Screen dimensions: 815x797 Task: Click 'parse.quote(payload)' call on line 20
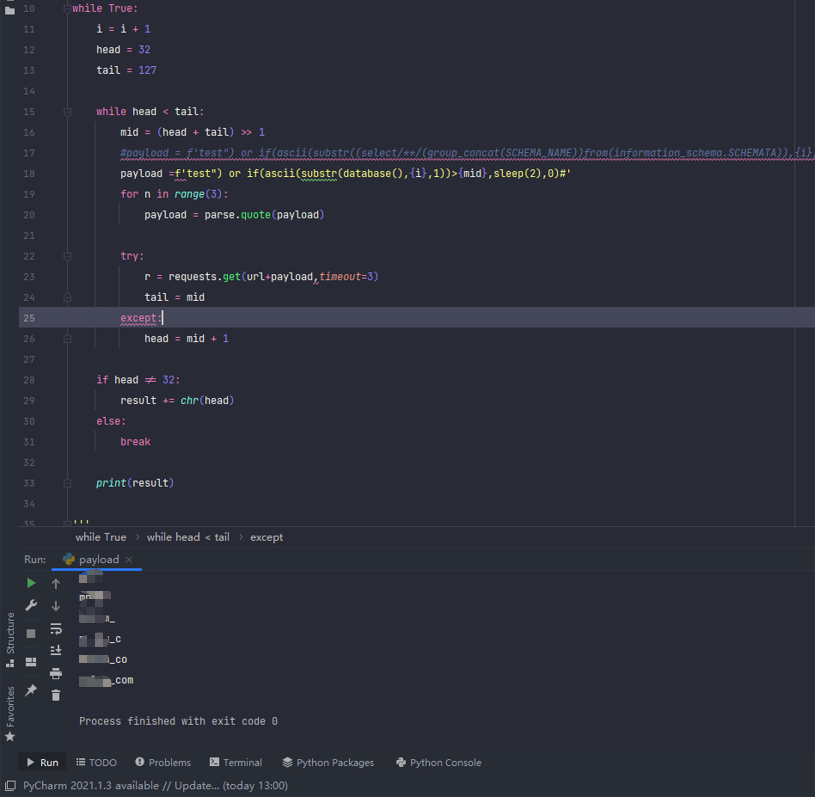coord(264,215)
